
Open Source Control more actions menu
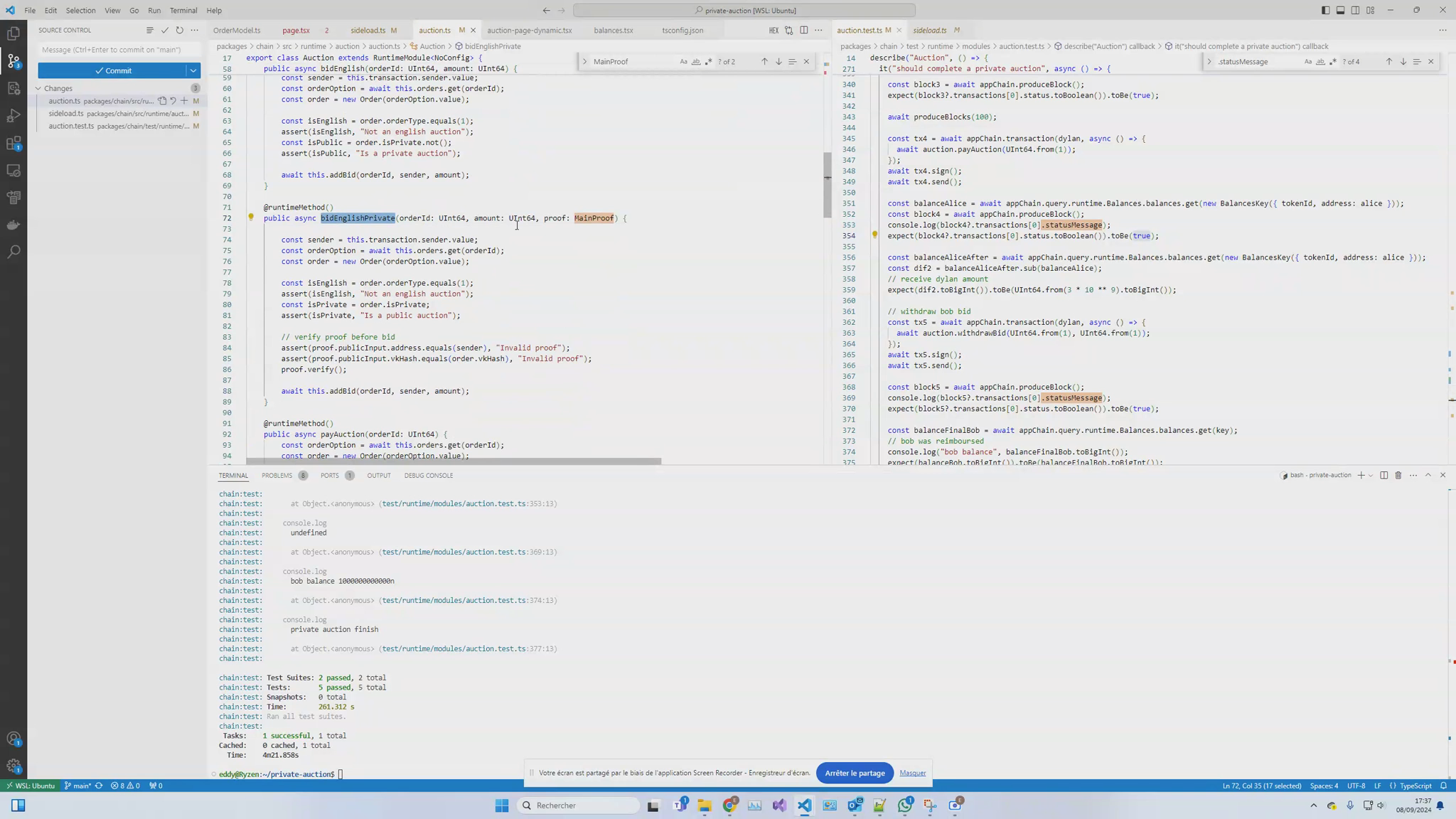pos(194,31)
